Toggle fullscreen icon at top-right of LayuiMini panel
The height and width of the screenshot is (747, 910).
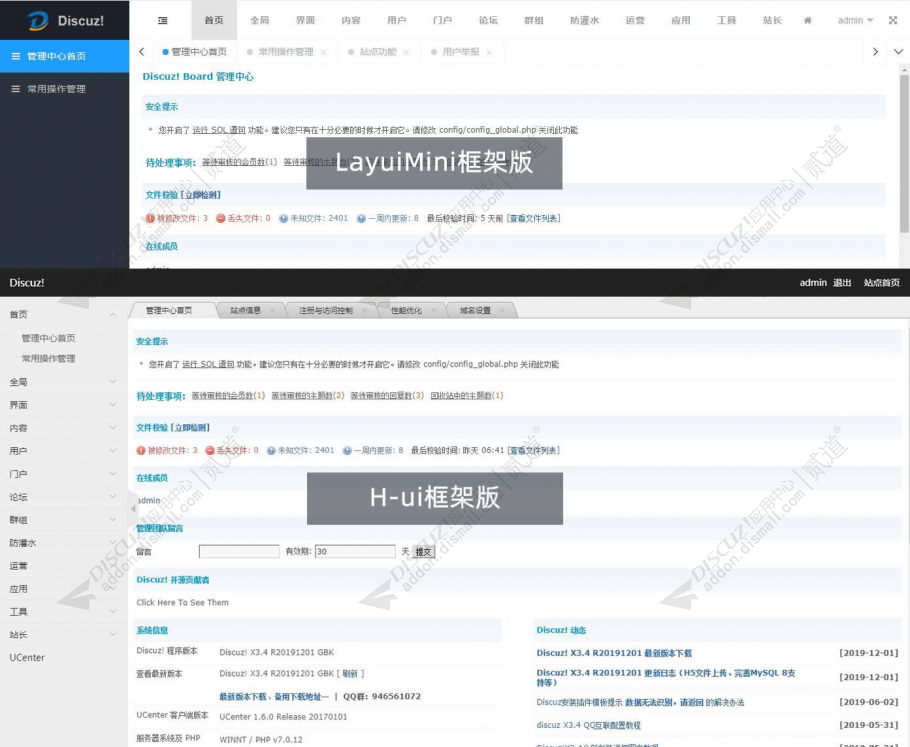(893, 20)
